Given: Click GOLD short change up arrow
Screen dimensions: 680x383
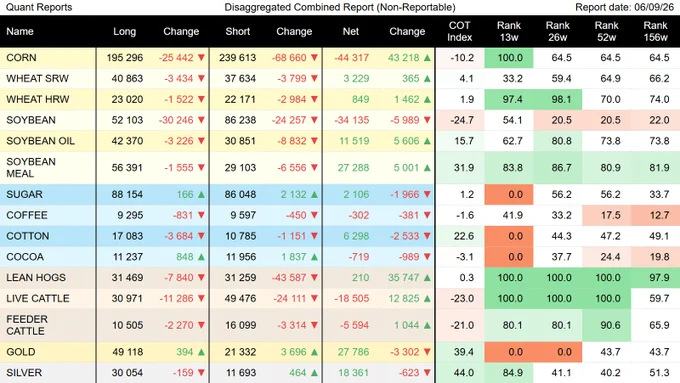Looking at the screenshot, I should (x=314, y=352).
